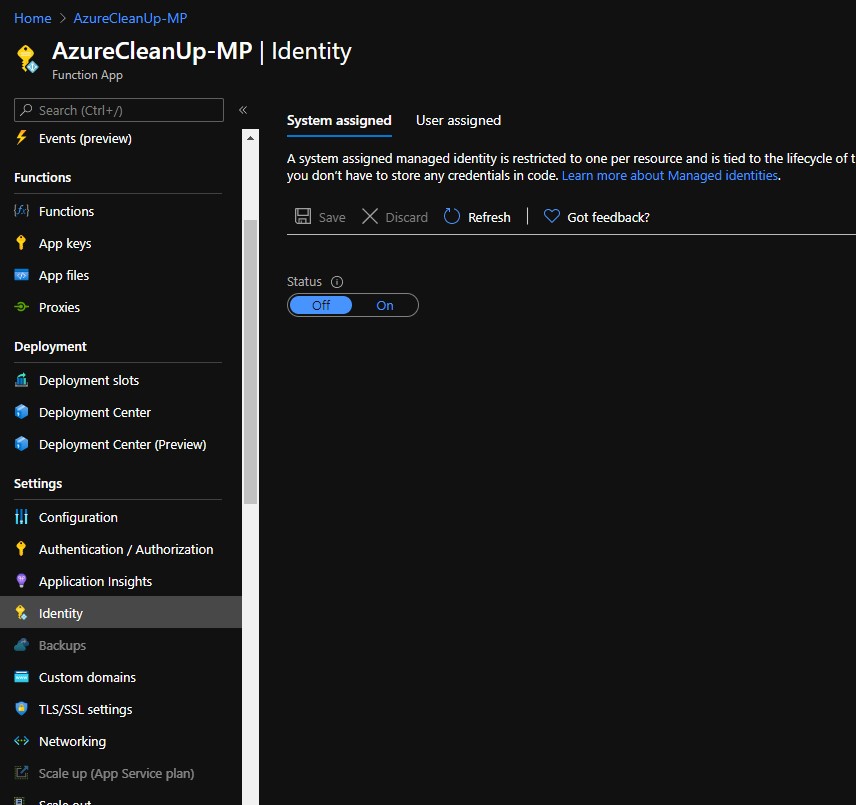The width and height of the screenshot is (856, 805).
Task: Switch to the System assigned tab
Action: (x=339, y=120)
